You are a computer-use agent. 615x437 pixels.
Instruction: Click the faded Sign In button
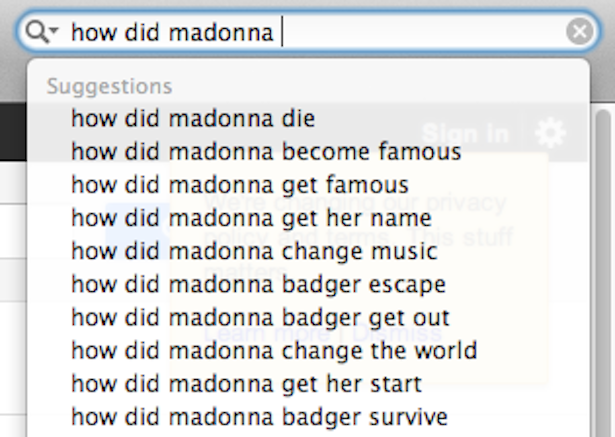click(x=466, y=134)
